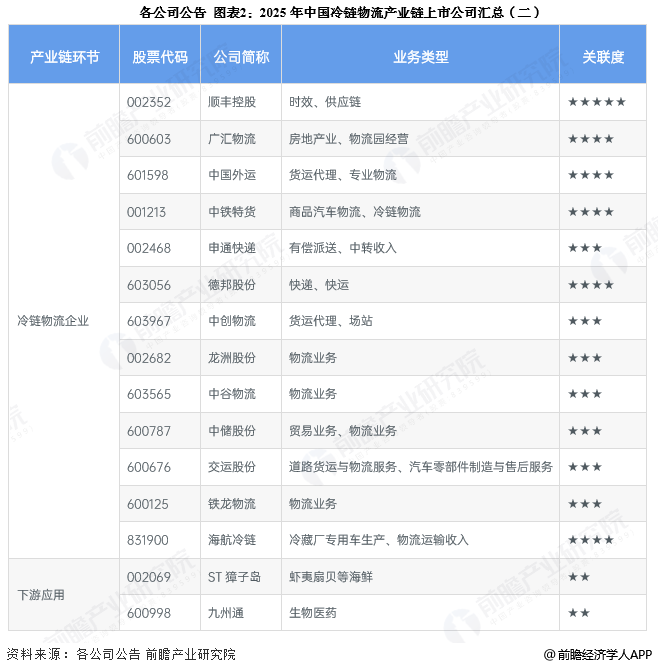658x666 pixels.
Task: Select company name 中谷物流
Action: [232, 394]
